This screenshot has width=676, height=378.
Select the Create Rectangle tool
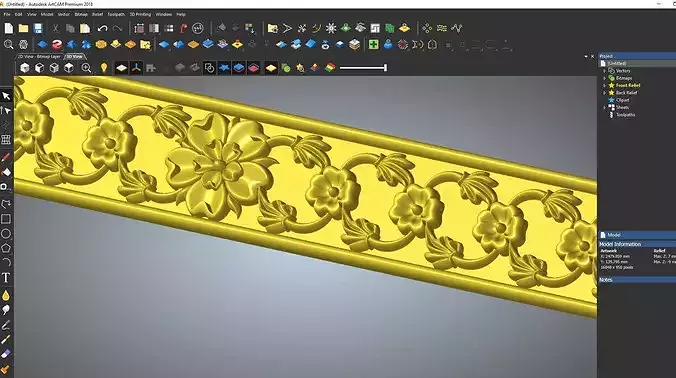pos(6,219)
